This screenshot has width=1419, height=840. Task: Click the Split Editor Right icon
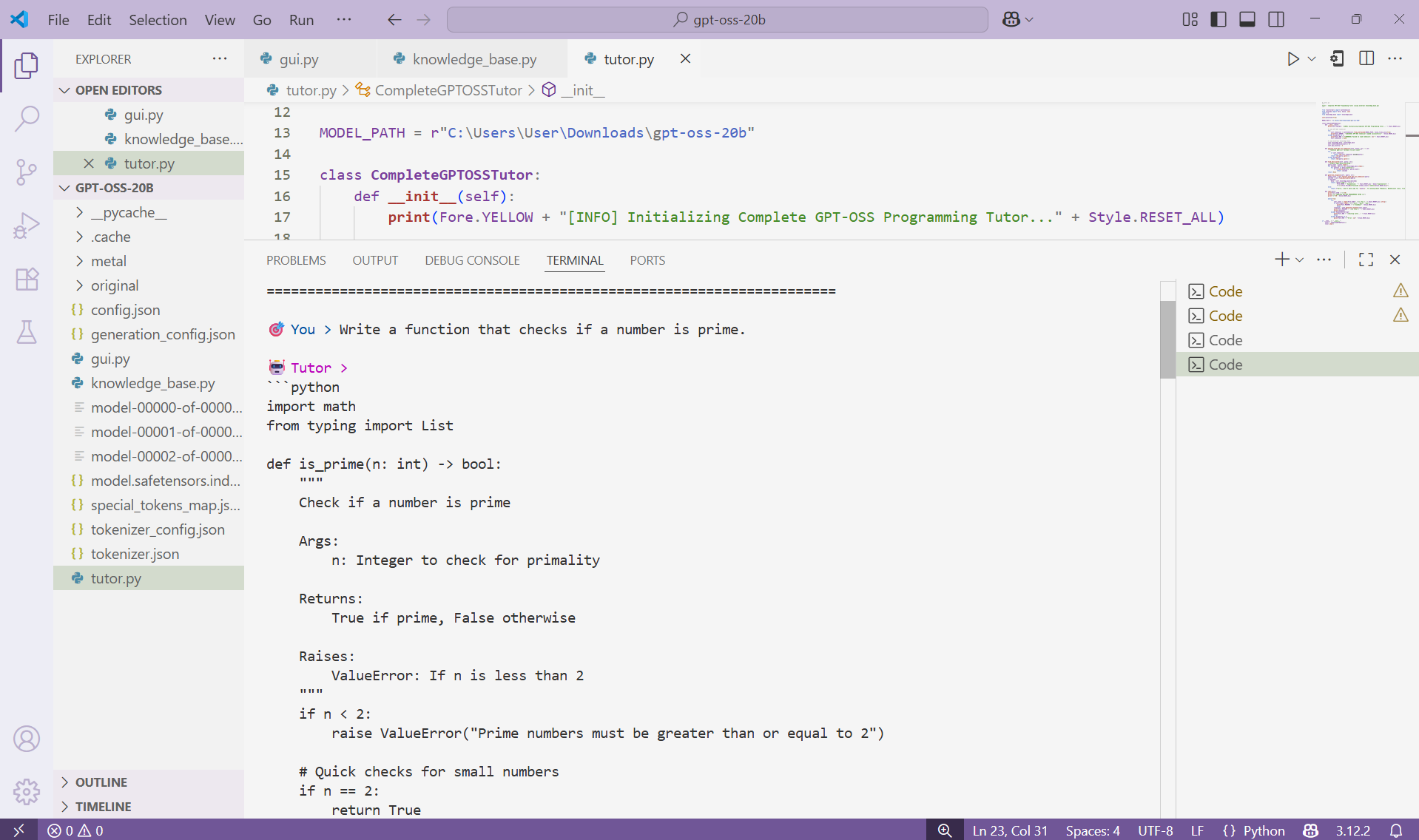1366,58
